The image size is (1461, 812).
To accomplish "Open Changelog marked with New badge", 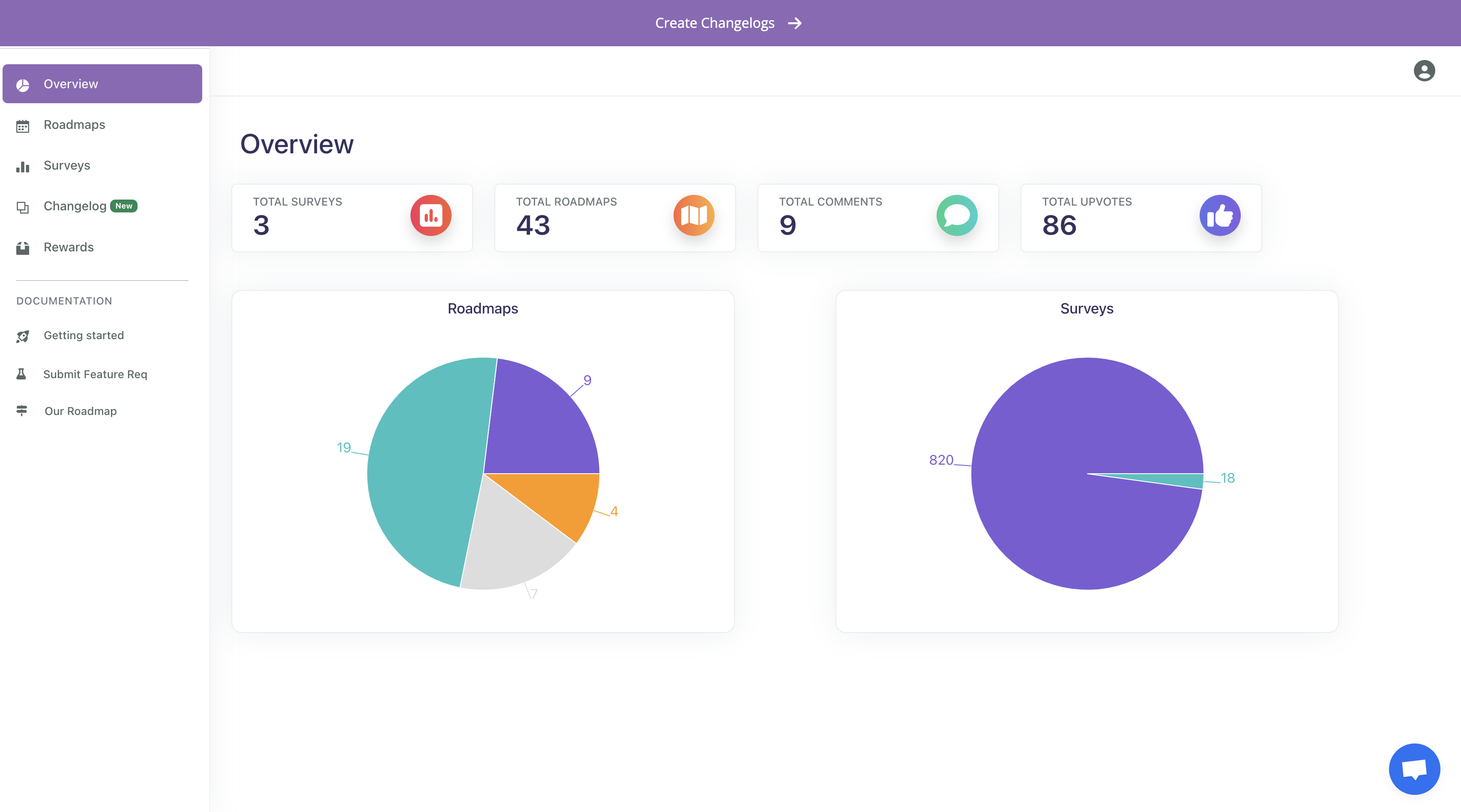I will click(x=75, y=206).
